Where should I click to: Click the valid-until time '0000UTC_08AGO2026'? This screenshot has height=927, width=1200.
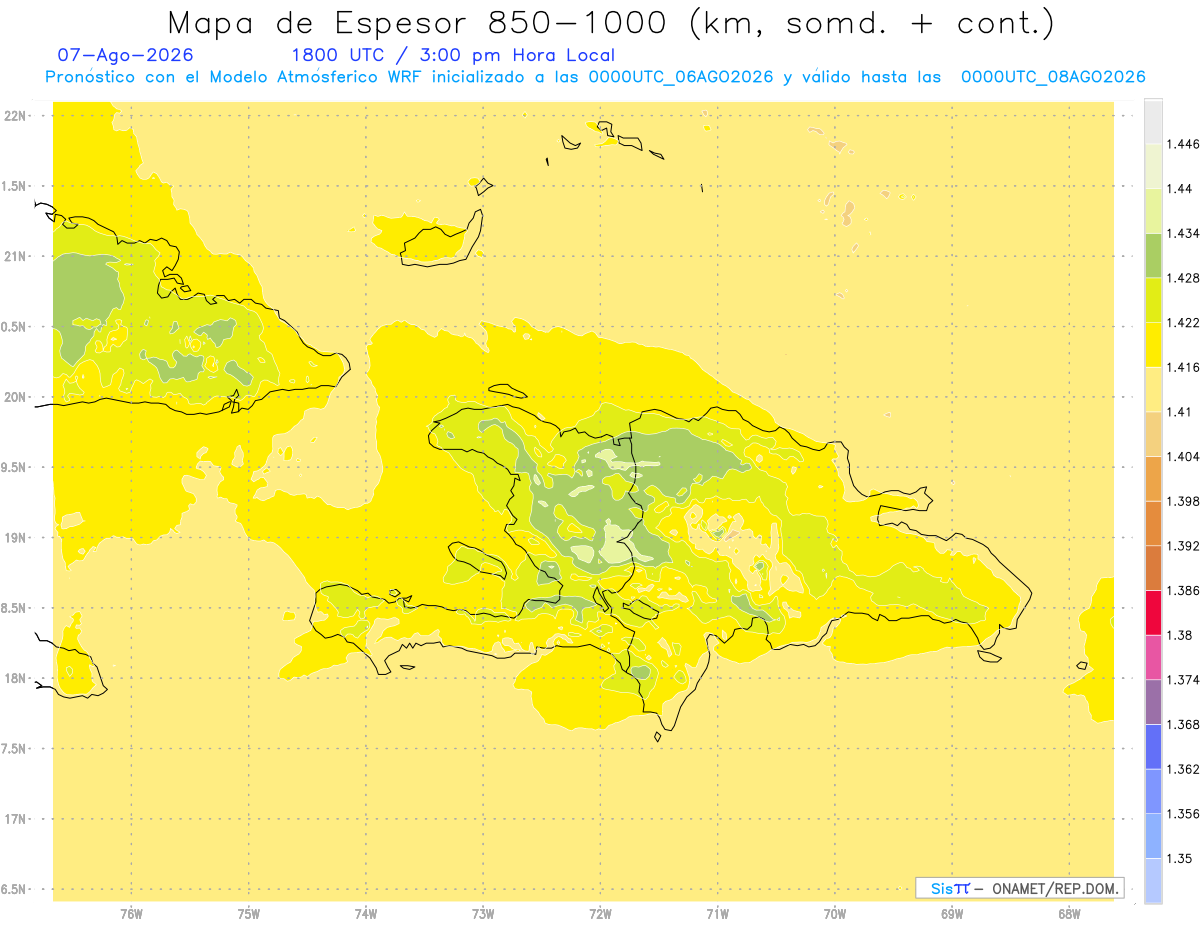click(1053, 77)
